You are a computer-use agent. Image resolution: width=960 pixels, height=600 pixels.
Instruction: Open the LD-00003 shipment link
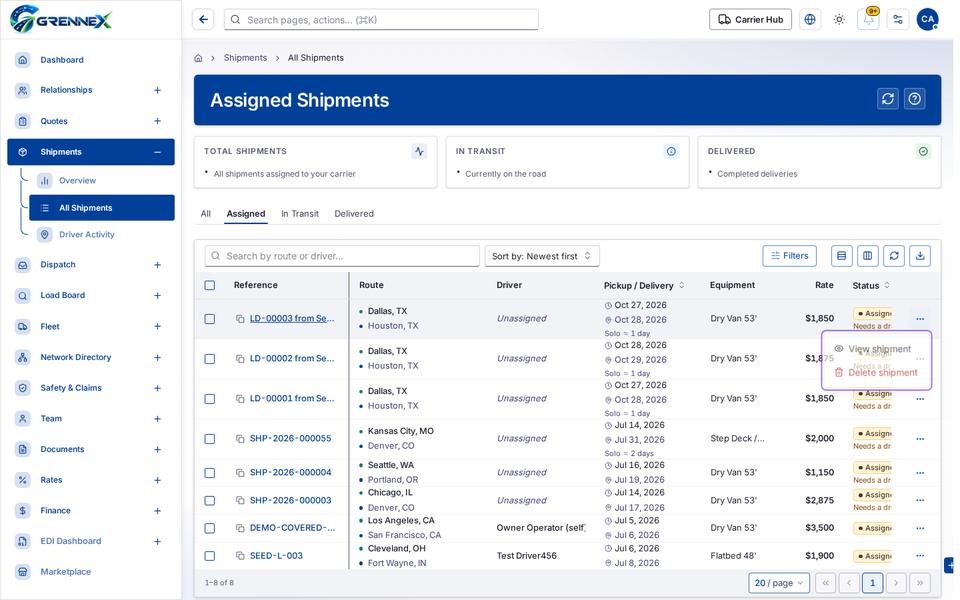(292, 318)
